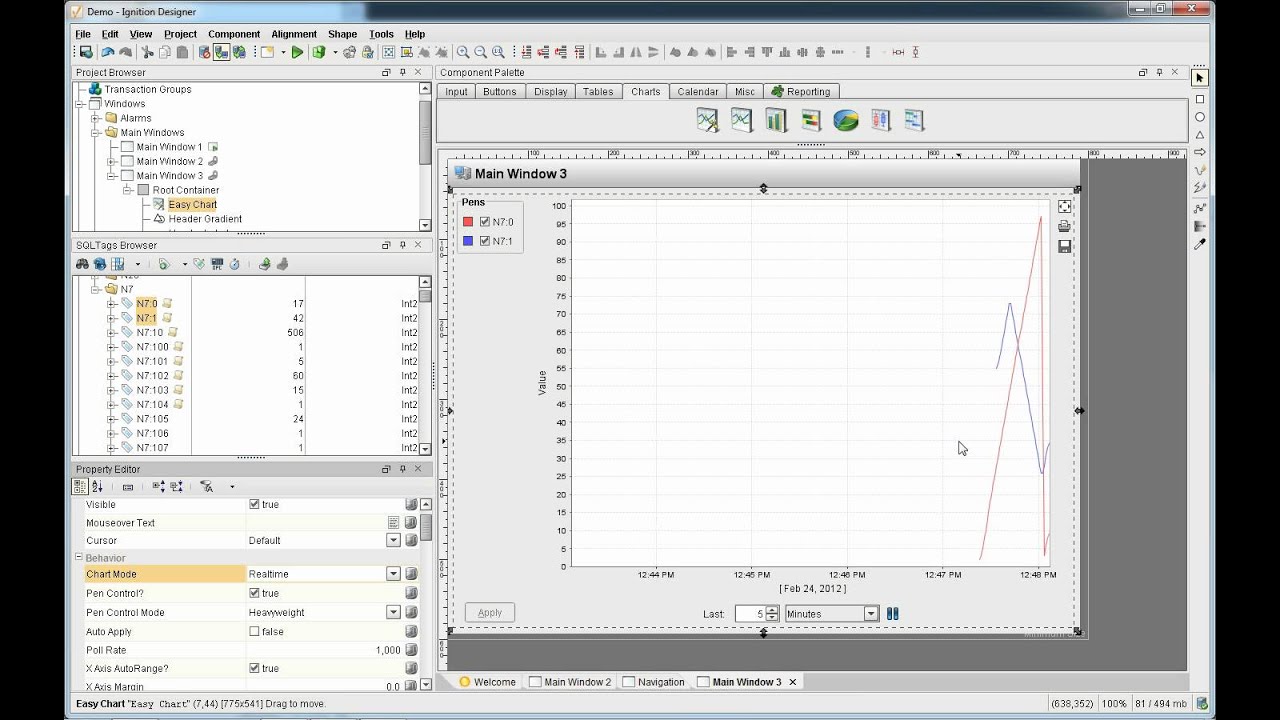The height and width of the screenshot is (720, 1280).
Task: Choose the Selection arrow tool
Action: click(x=1200, y=78)
